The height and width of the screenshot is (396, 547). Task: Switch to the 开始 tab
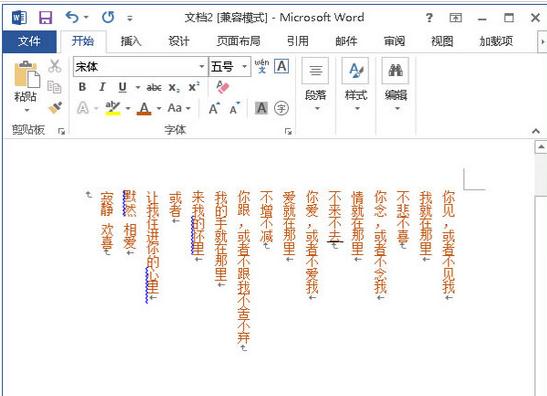click(83, 41)
